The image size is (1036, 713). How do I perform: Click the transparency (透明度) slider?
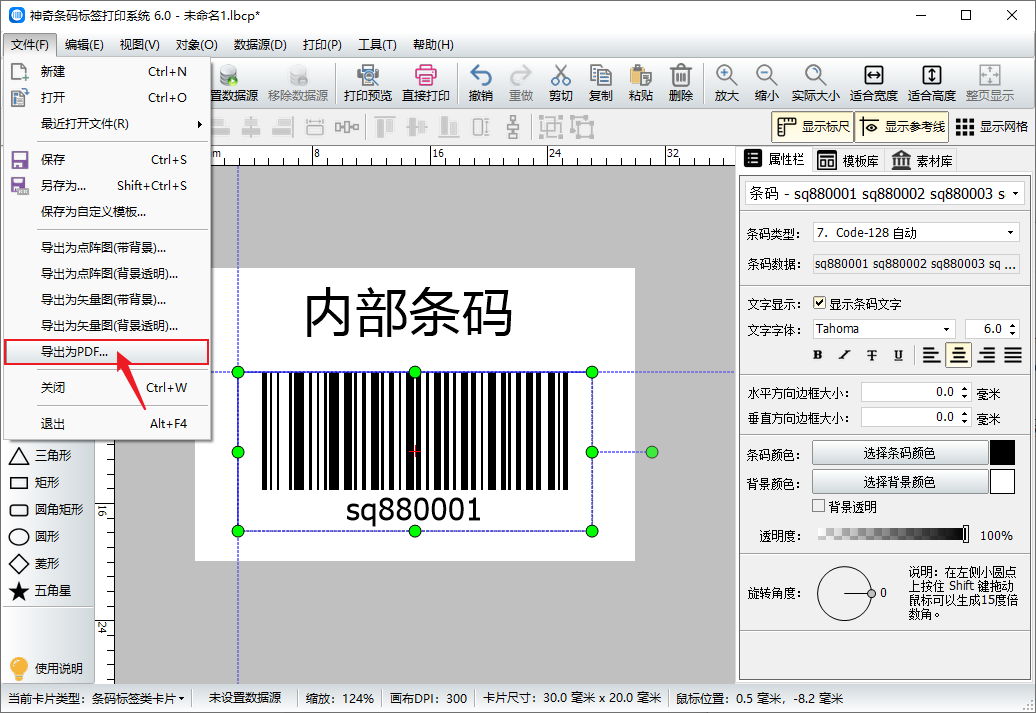[x=893, y=534]
